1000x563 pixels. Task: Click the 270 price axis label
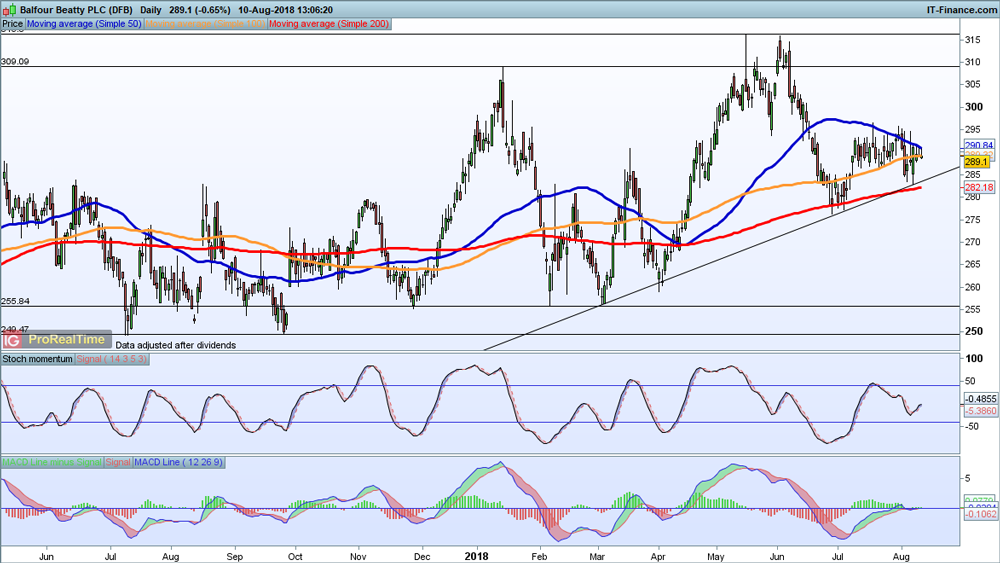pyautogui.click(x=973, y=242)
